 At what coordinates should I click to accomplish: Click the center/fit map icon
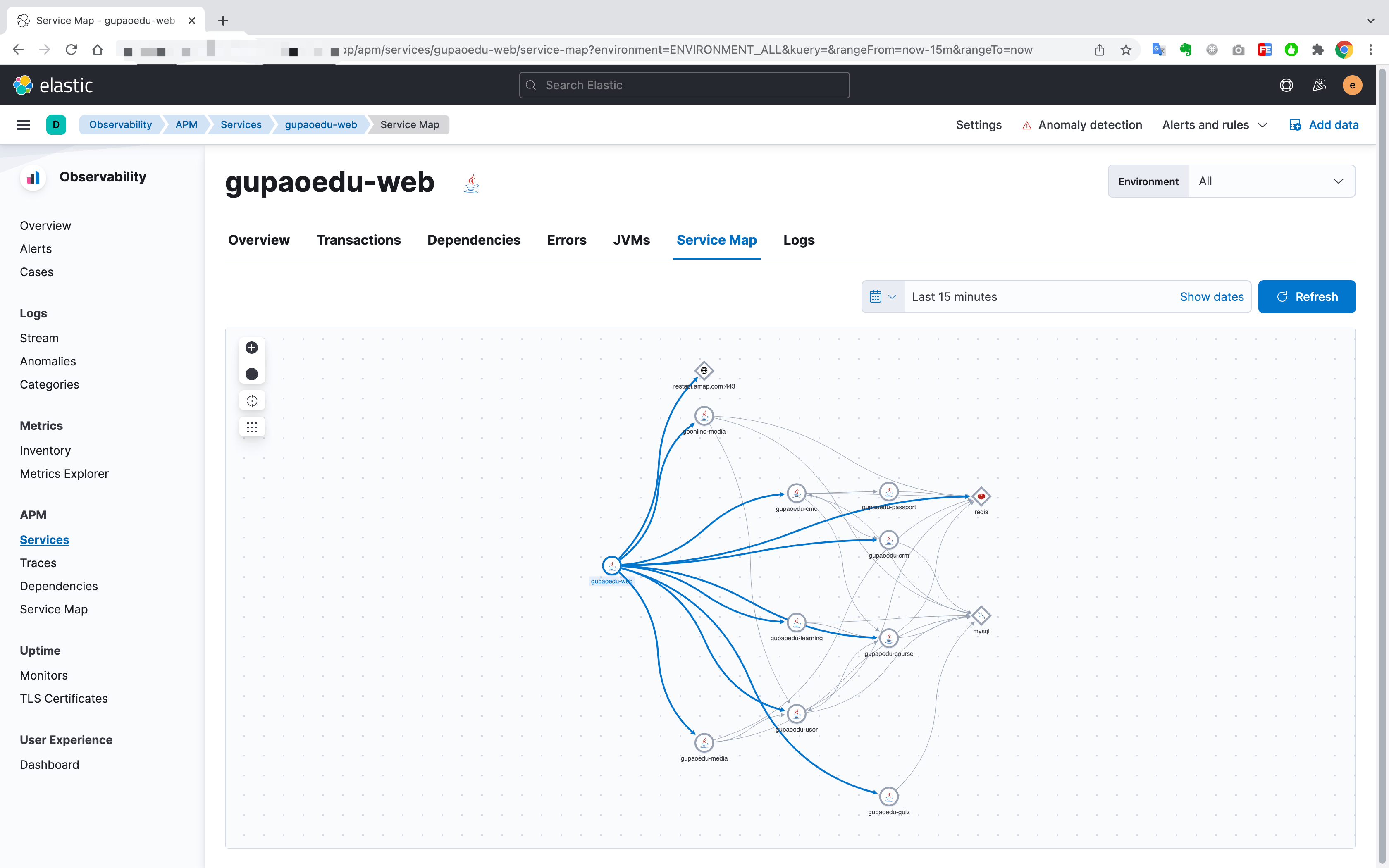(252, 401)
